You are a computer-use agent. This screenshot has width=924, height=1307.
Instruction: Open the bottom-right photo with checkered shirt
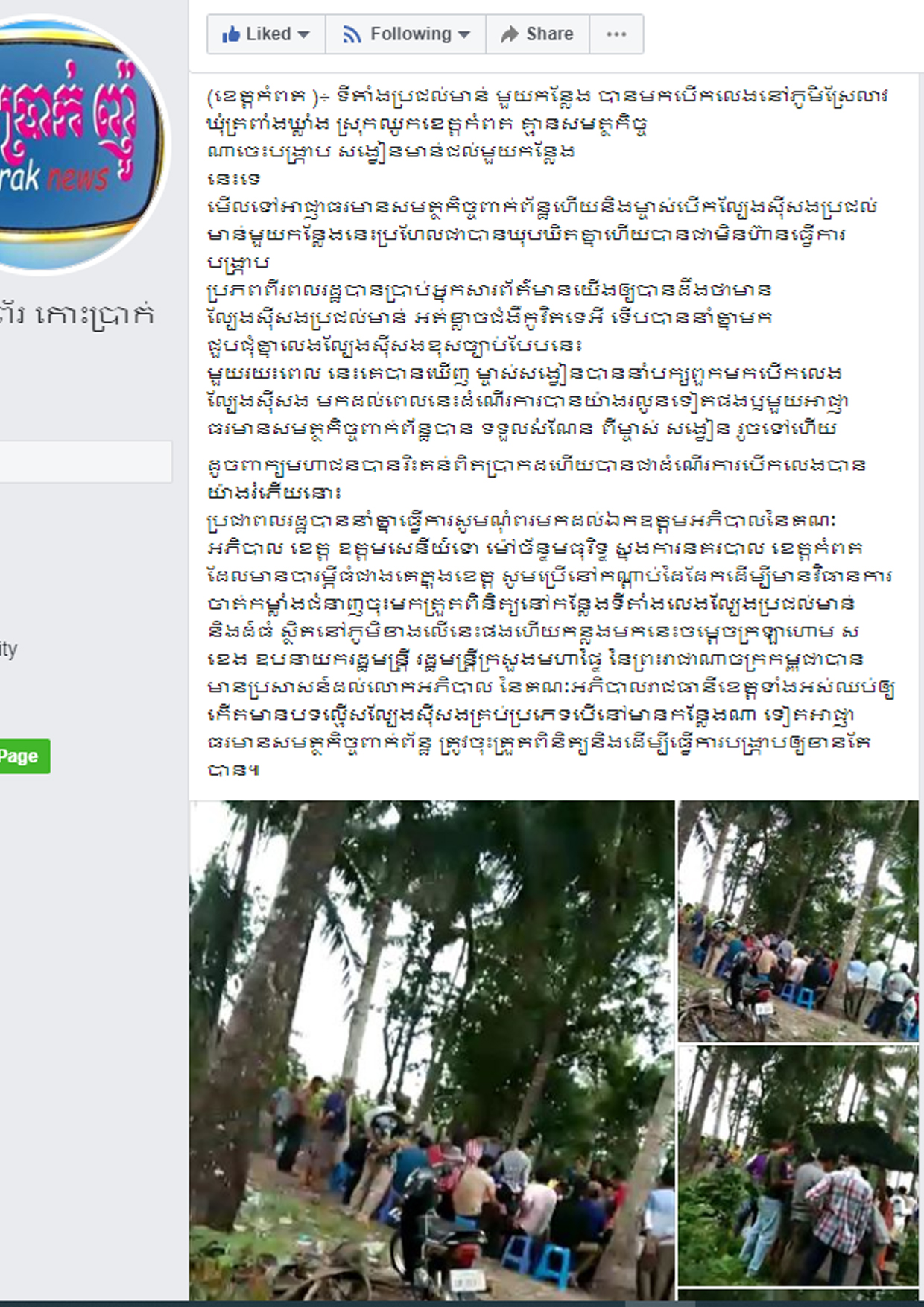(x=798, y=1165)
